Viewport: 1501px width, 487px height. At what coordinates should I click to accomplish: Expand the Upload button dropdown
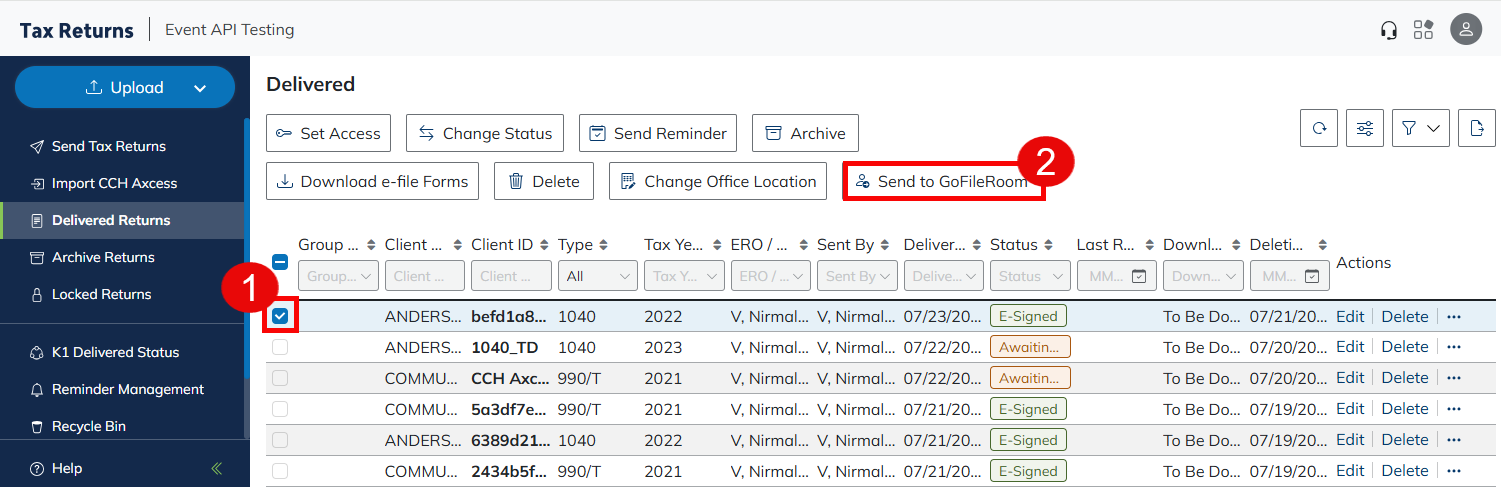200,88
